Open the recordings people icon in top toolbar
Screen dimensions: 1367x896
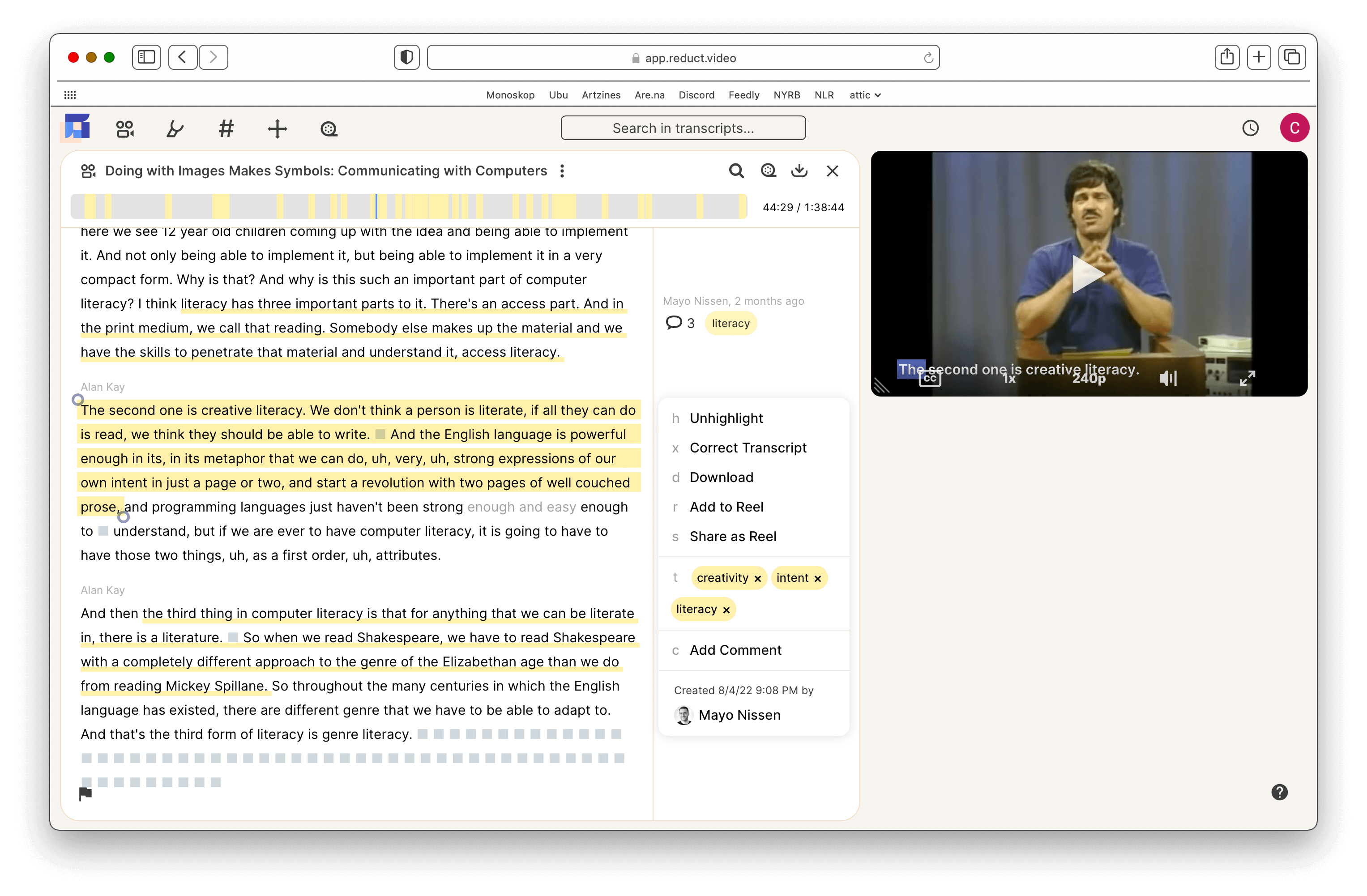(x=124, y=128)
